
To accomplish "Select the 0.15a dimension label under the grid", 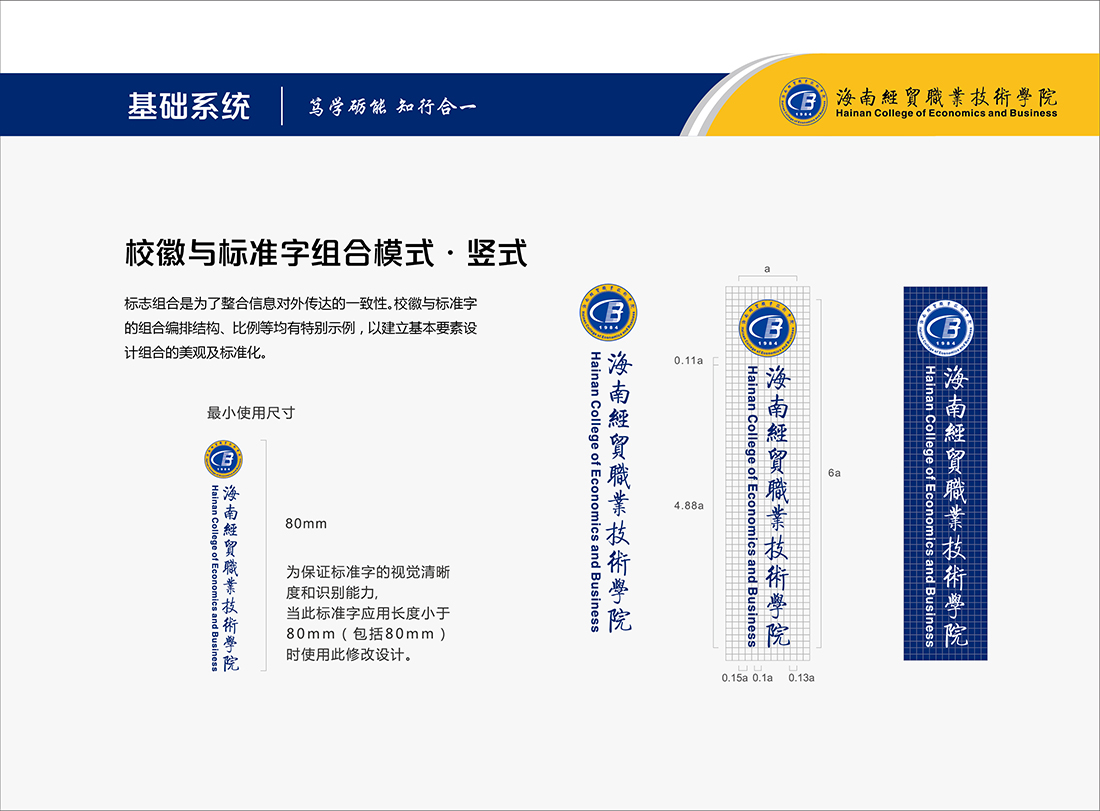I will tap(735, 678).
